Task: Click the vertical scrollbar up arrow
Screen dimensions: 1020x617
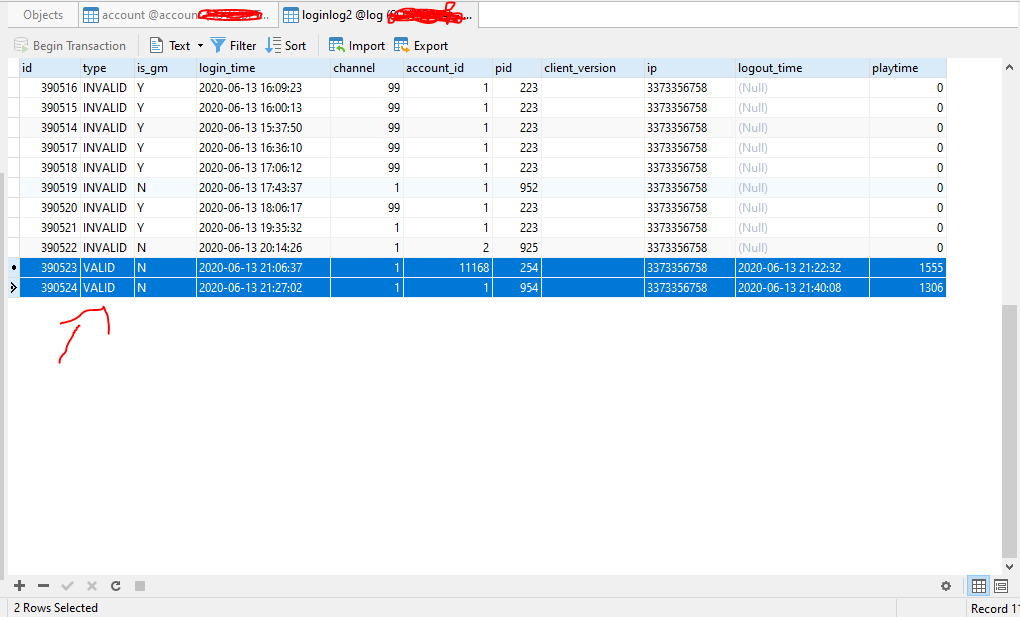Action: point(1009,67)
